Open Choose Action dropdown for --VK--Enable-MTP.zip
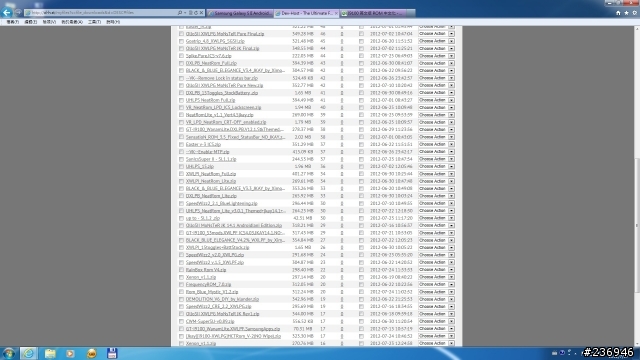The height and width of the screenshot is (360, 640). point(436,152)
